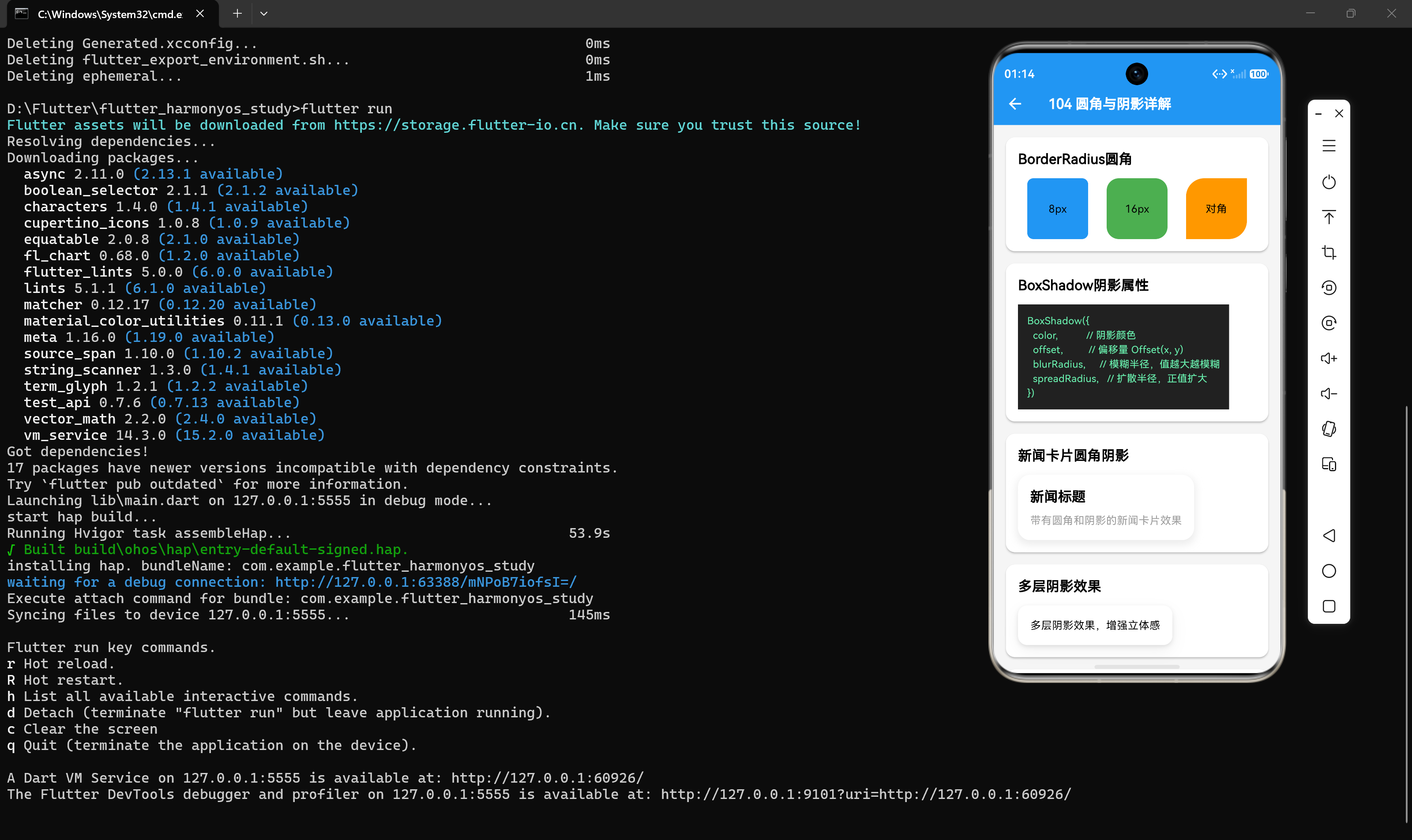The height and width of the screenshot is (840, 1412).
Task: Click the 'Built build\ohos\hap\entry-default-signed.hap.' line
Action: click(x=208, y=549)
